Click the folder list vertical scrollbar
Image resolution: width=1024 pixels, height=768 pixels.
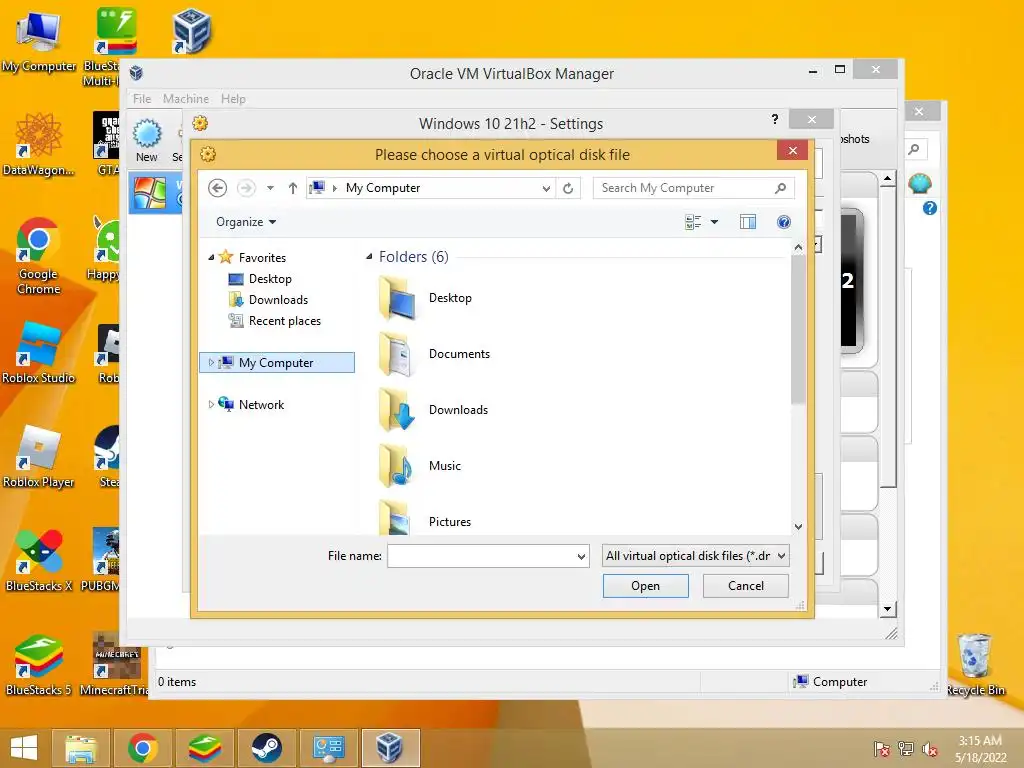pyautogui.click(x=798, y=329)
